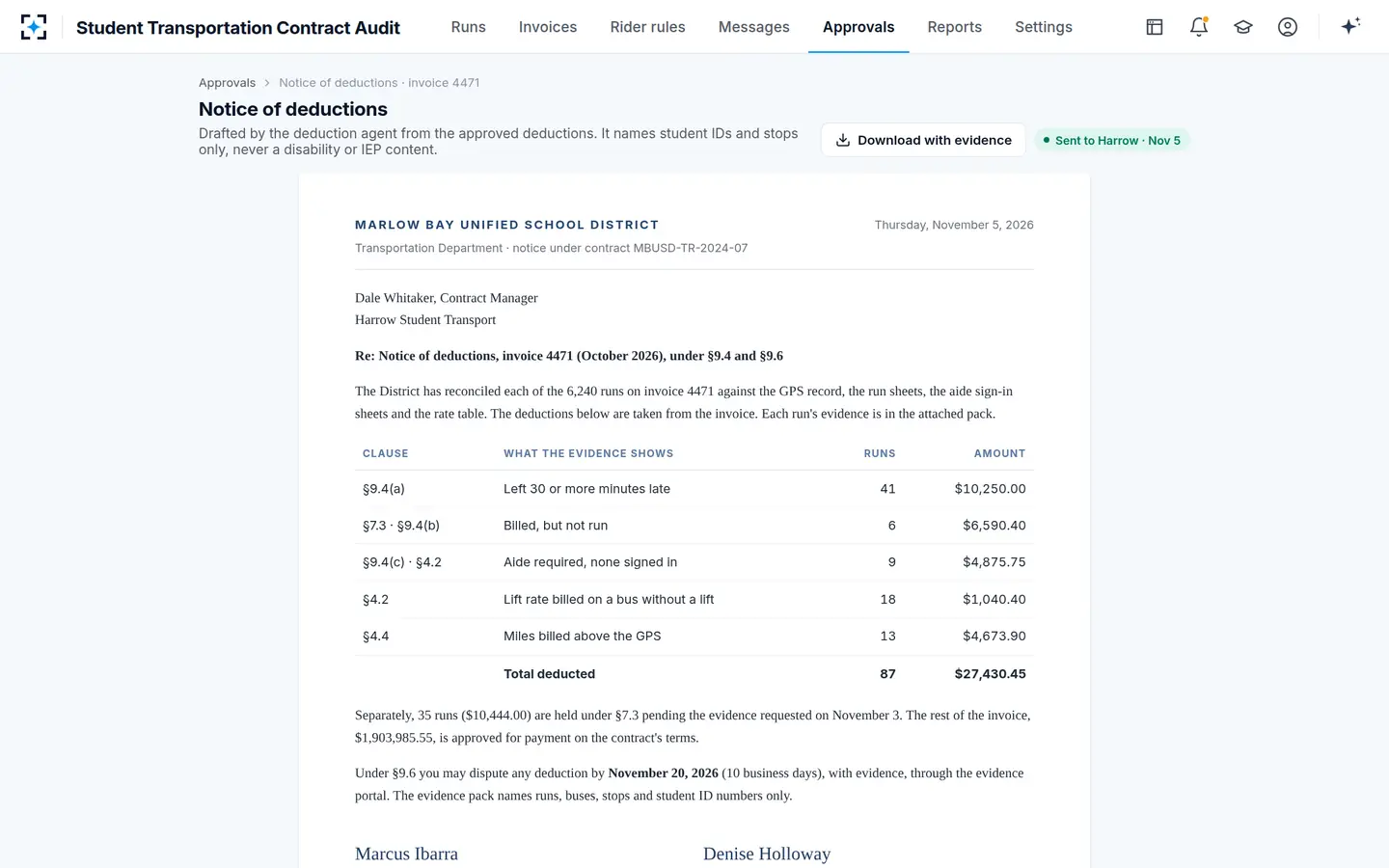
Task: Open the AI sparkle assistant
Action: tap(1350, 27)
